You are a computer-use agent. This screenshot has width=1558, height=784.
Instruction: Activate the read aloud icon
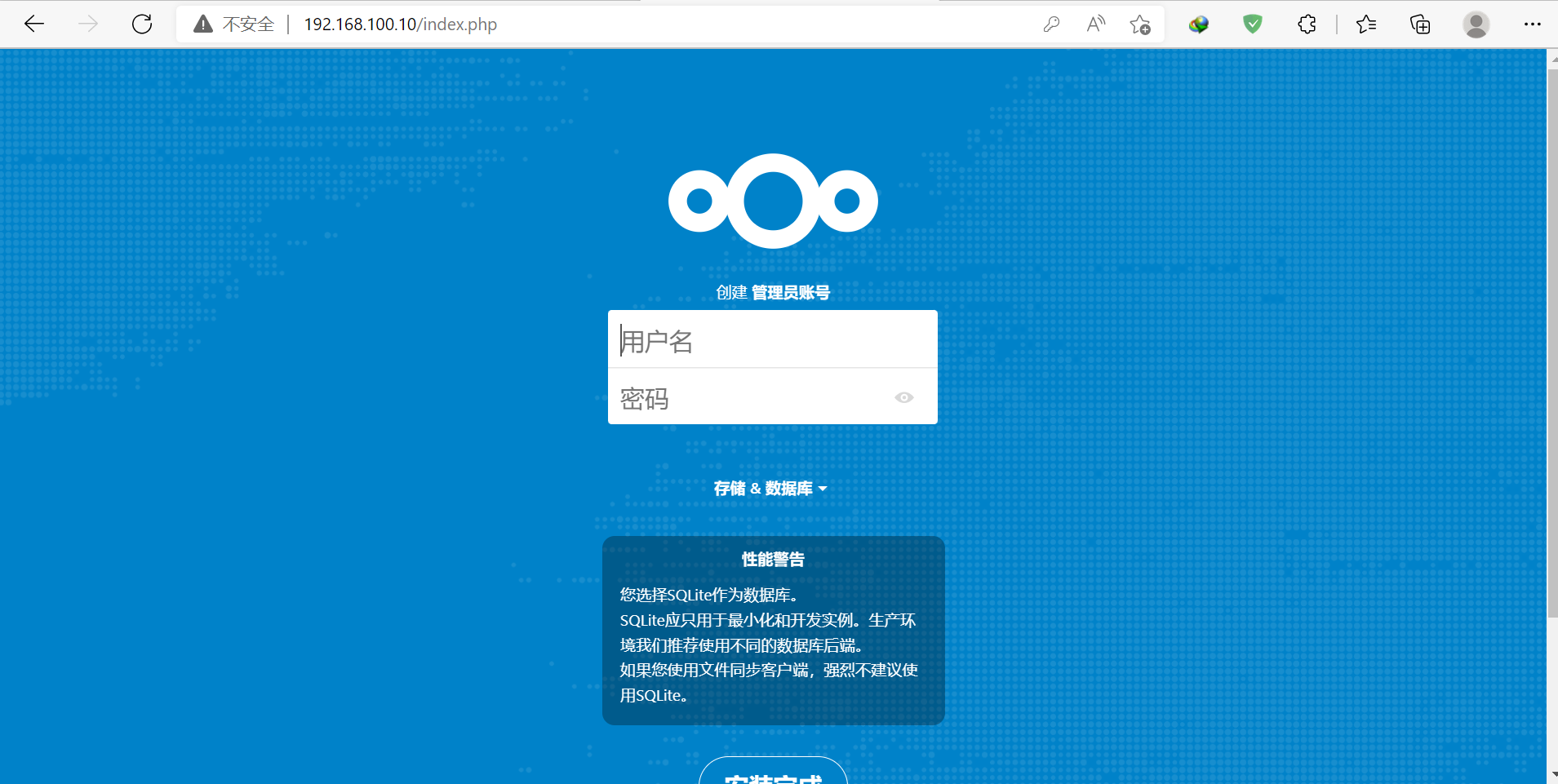click(1096, 24)
